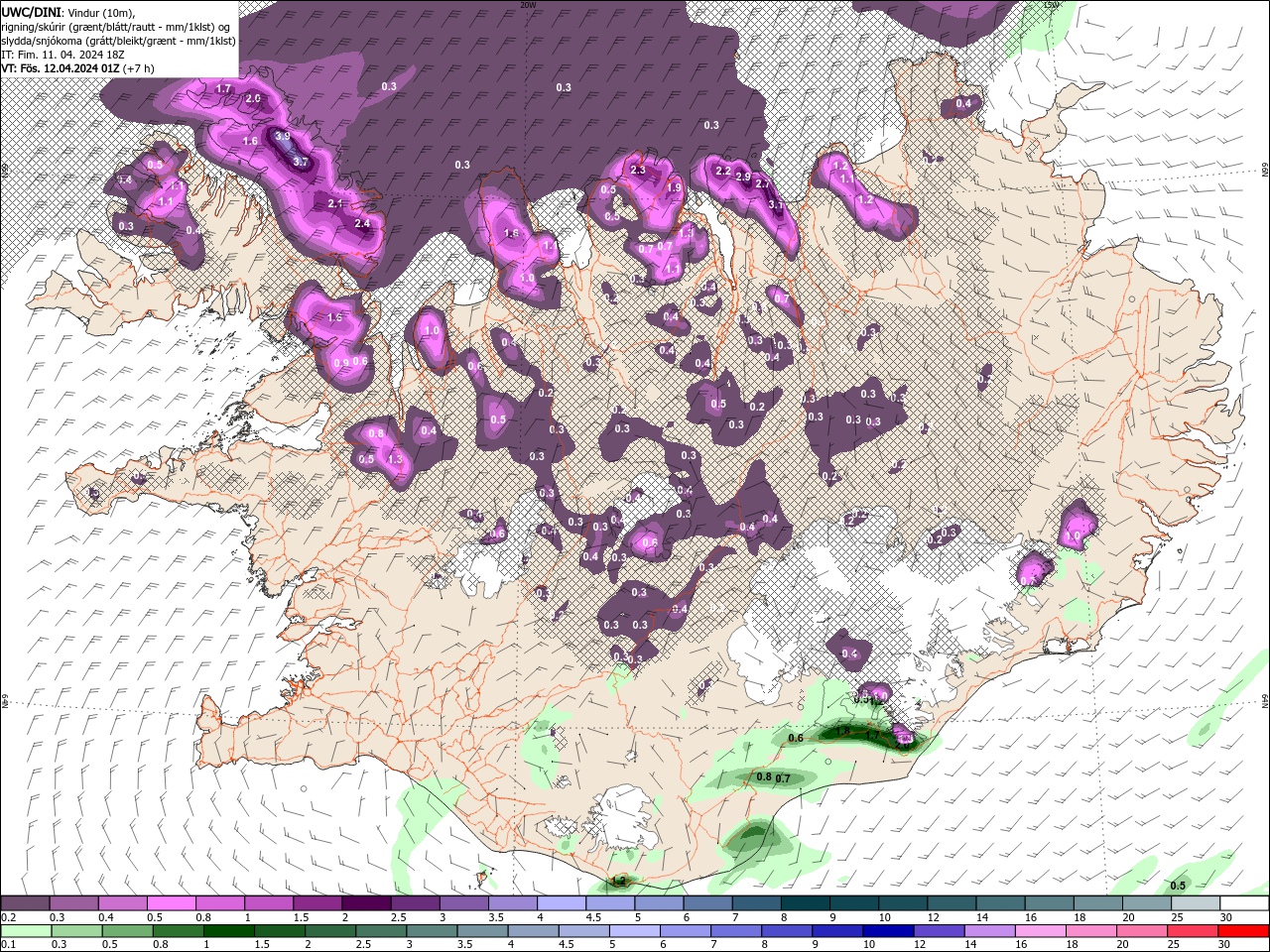This screenshot has width=1270, height=952.
Task: Click the snowfall value '2.1'
Action: tap(335, 203)
